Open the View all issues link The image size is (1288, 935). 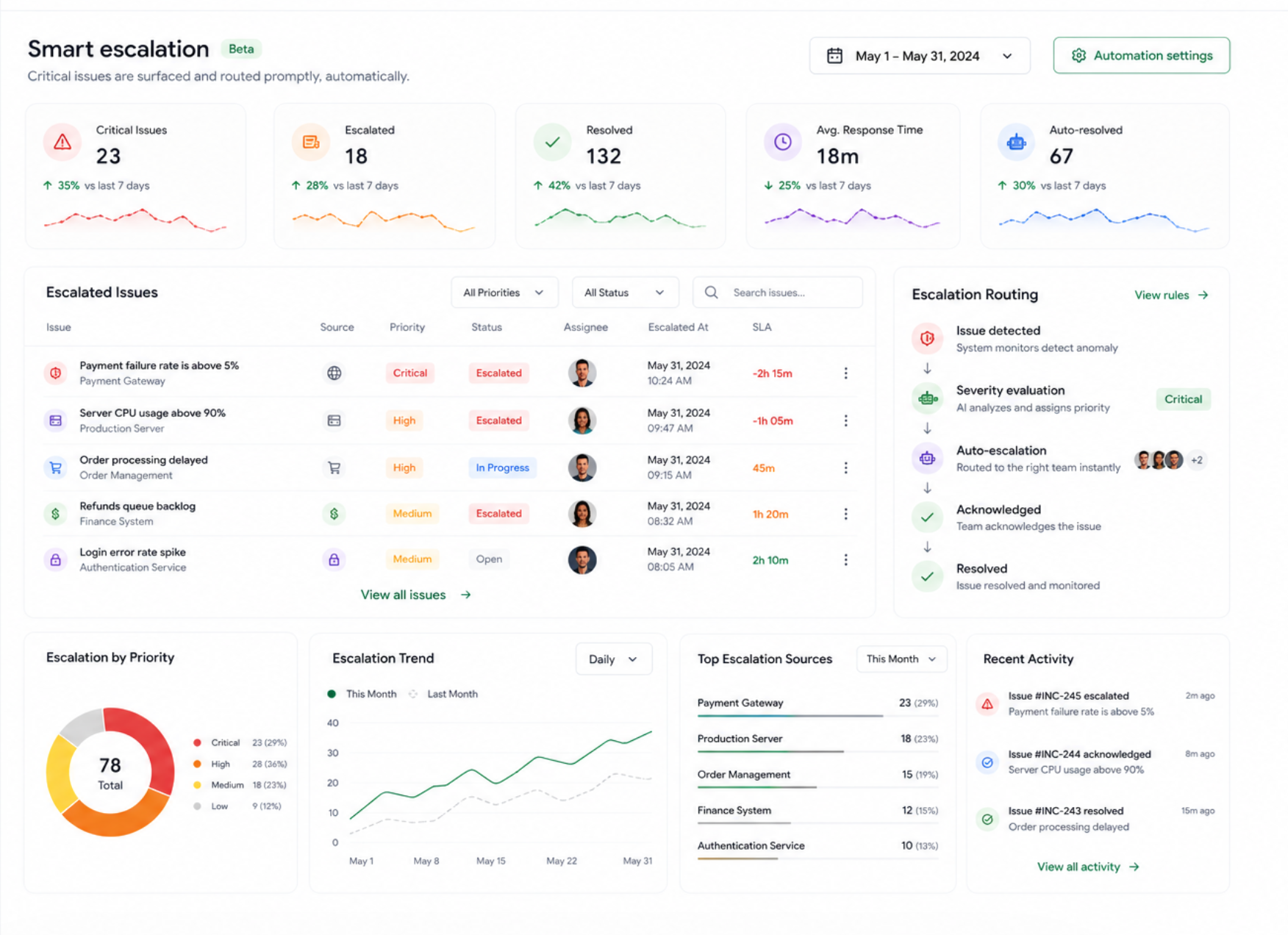point(415,595)
